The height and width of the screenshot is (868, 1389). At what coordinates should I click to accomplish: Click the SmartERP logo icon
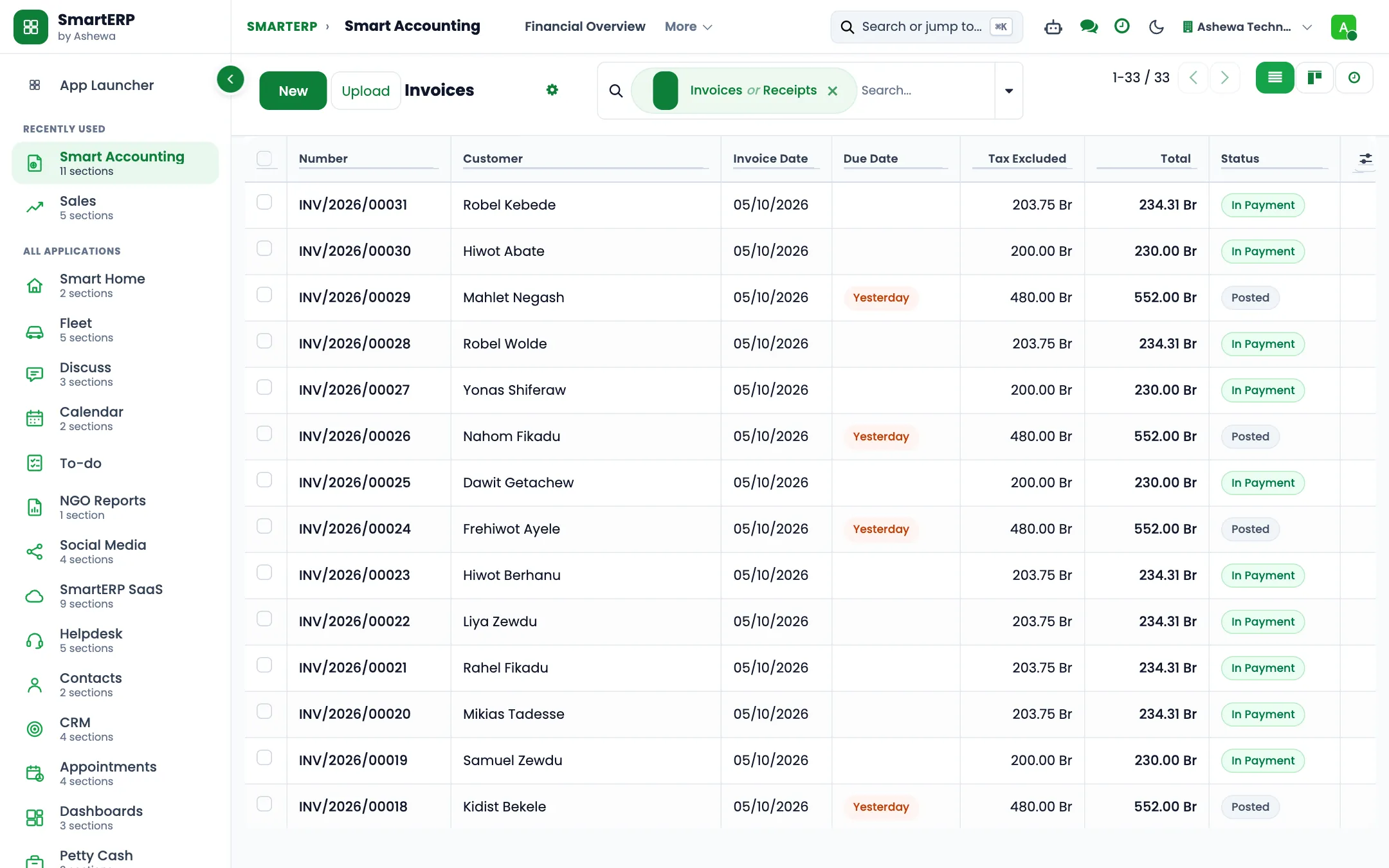click(x=30, y=27)
